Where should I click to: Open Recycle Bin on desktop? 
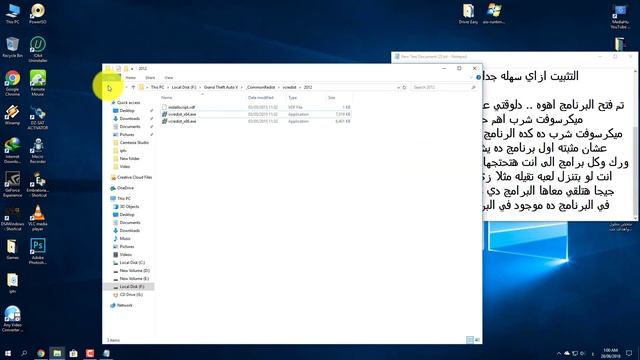tap(13, 47)
